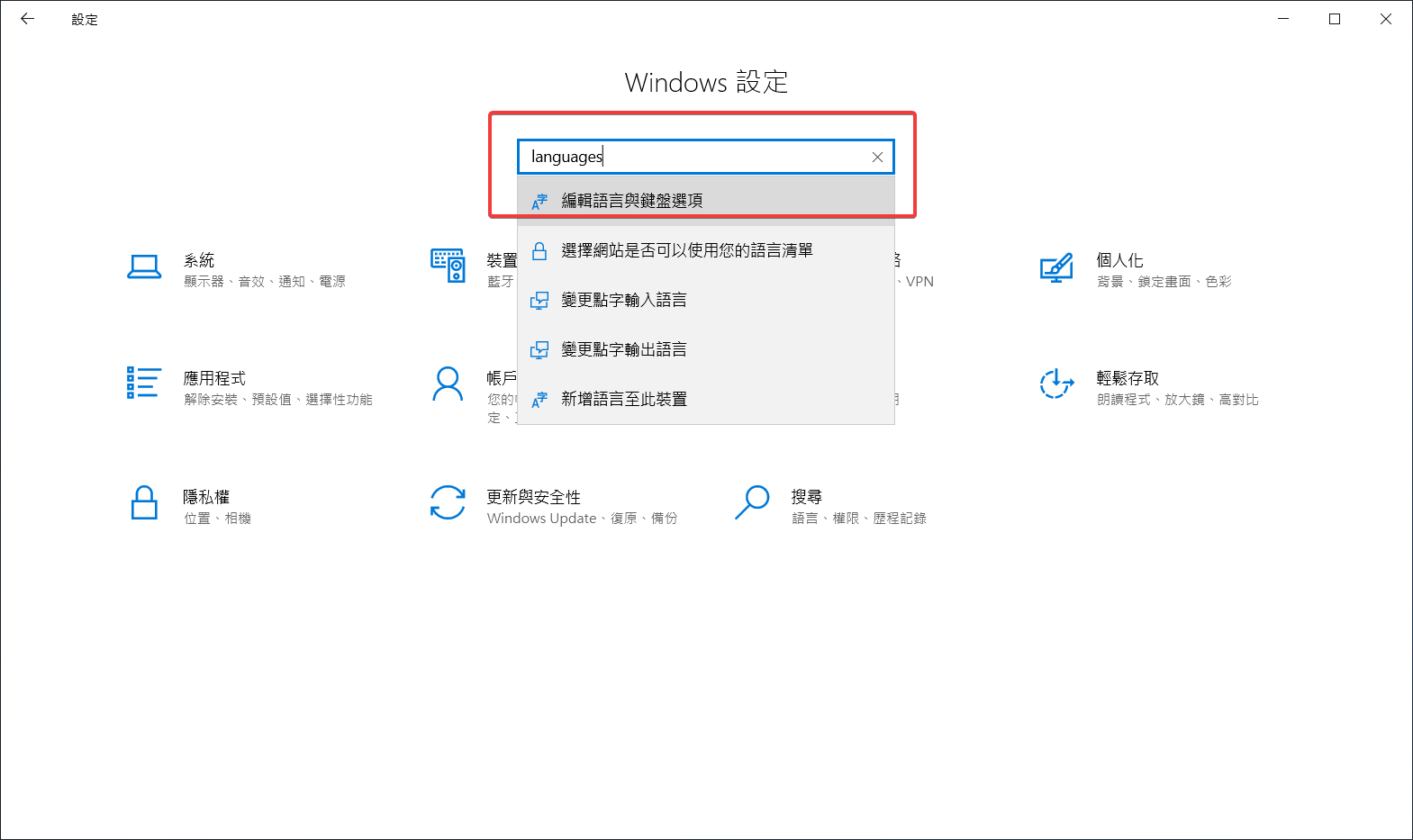
Task: Open the 裝置 keyboard and speaker icon
Action: tap(448, 266)
